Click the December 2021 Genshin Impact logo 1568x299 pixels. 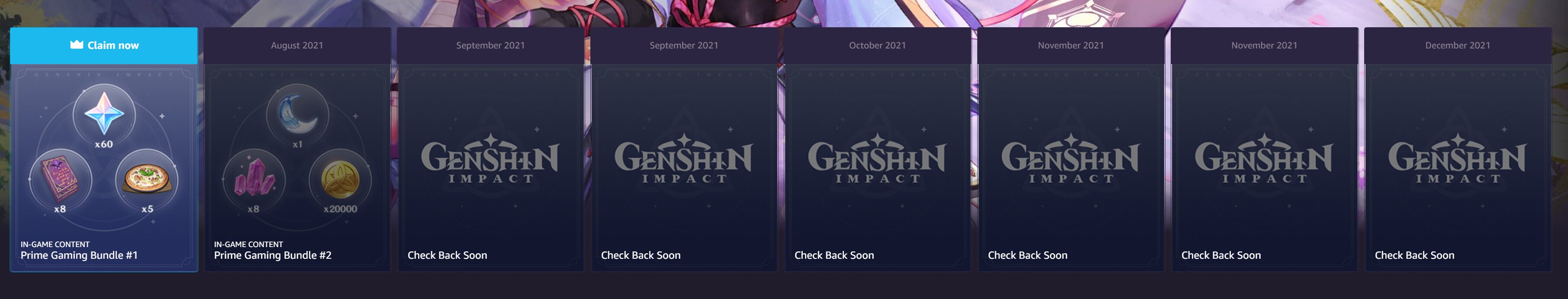1457,158
